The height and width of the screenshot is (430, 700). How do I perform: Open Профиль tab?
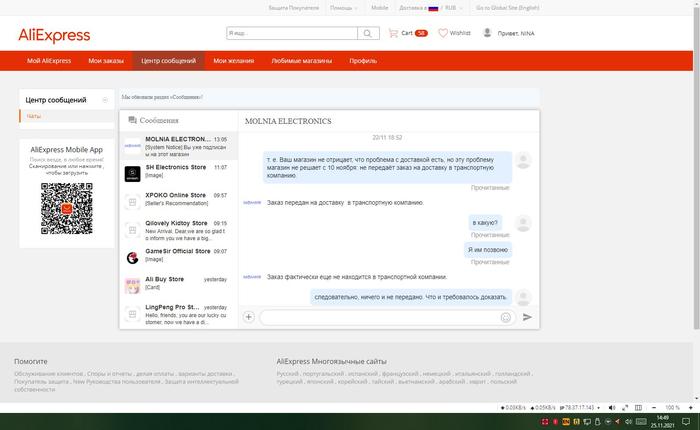click(x=363, y=61)
